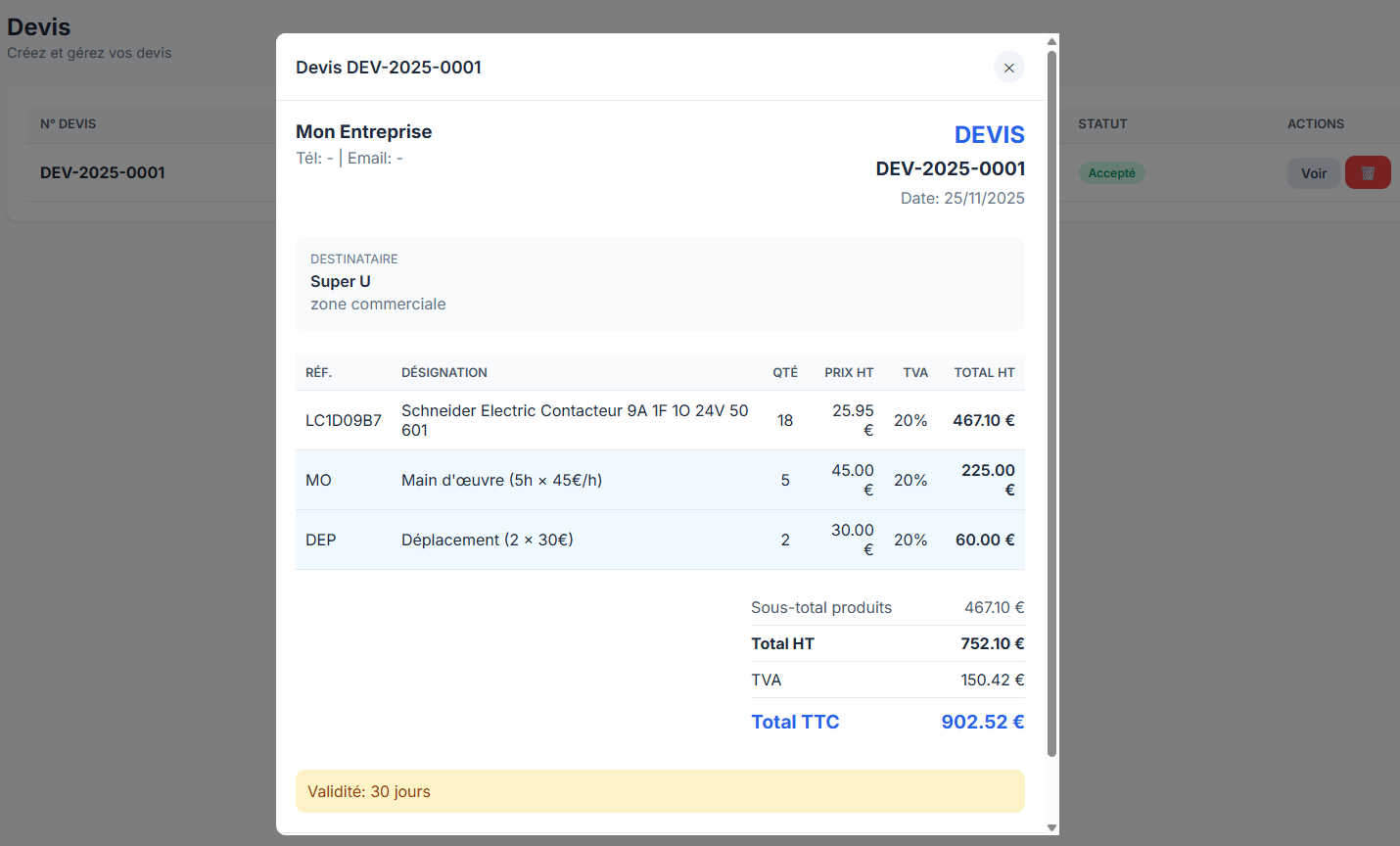
Task: Click the N° DEVIS column header
Action: click(x=69, y=124)
